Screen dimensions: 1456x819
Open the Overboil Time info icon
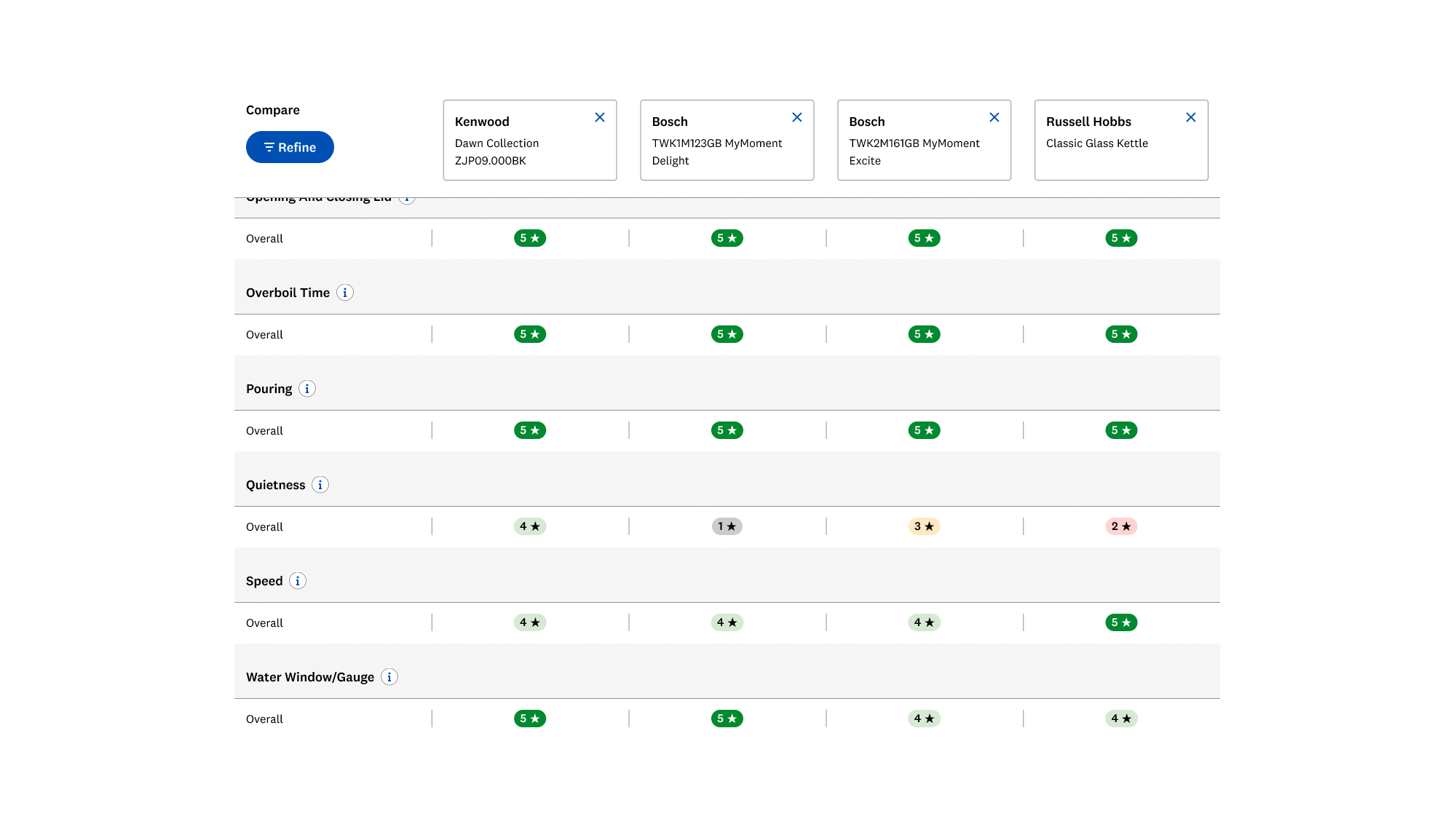tap(345, 293)
